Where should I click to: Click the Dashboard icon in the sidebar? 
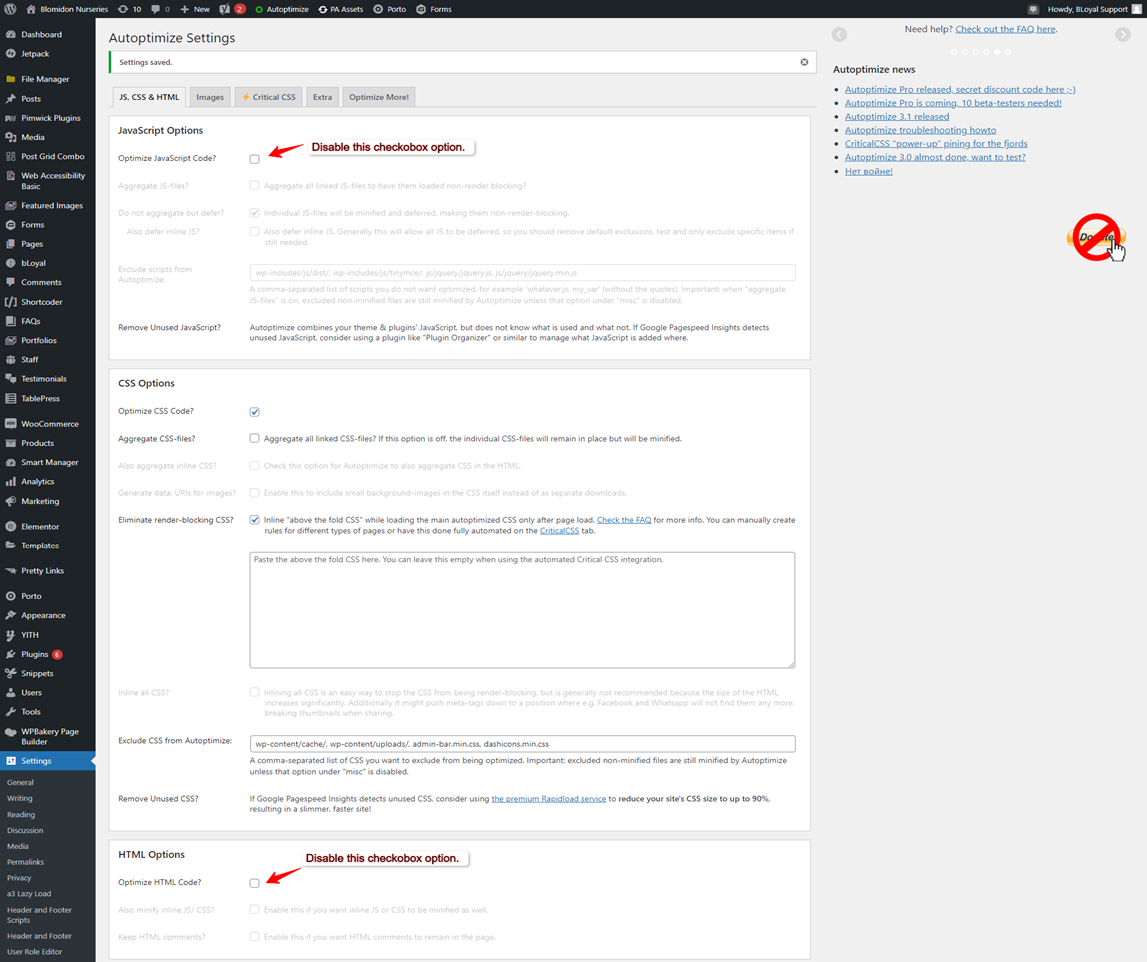[10, 34]
